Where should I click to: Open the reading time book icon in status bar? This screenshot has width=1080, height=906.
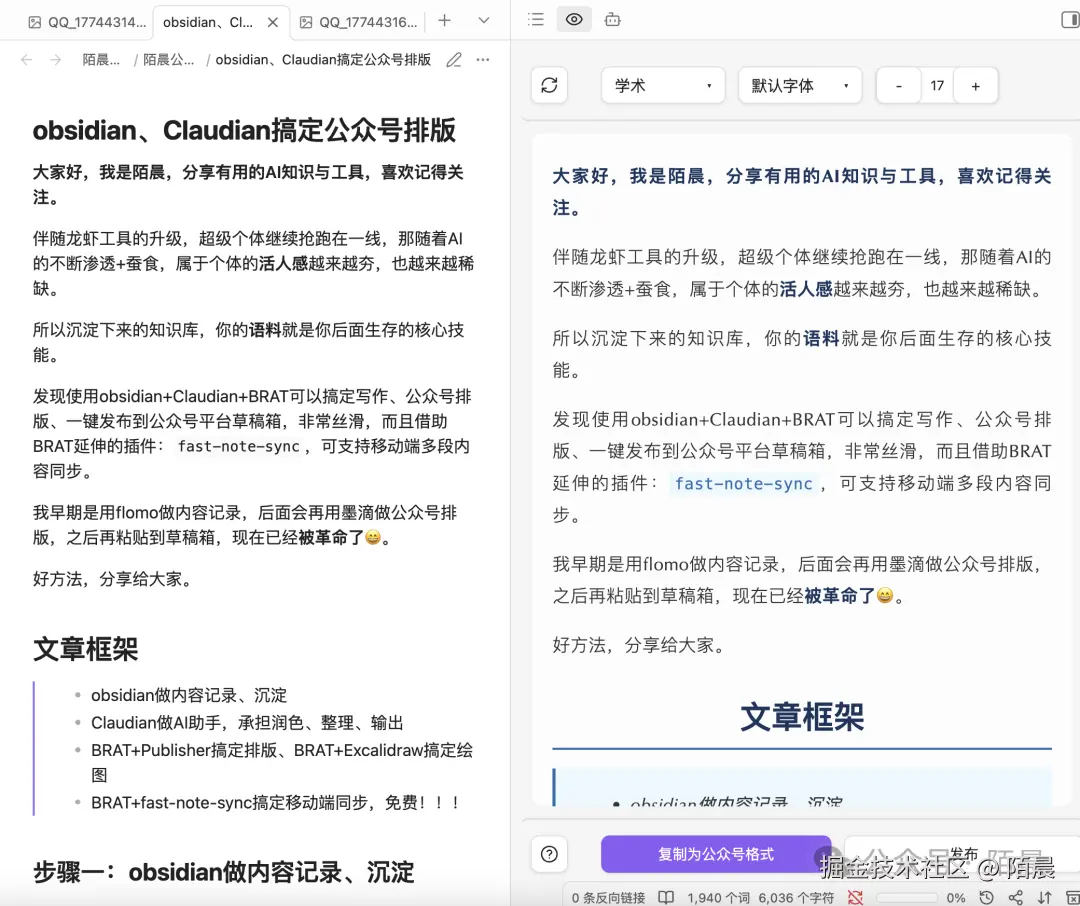pyautogui.click(x=666, y=897)
